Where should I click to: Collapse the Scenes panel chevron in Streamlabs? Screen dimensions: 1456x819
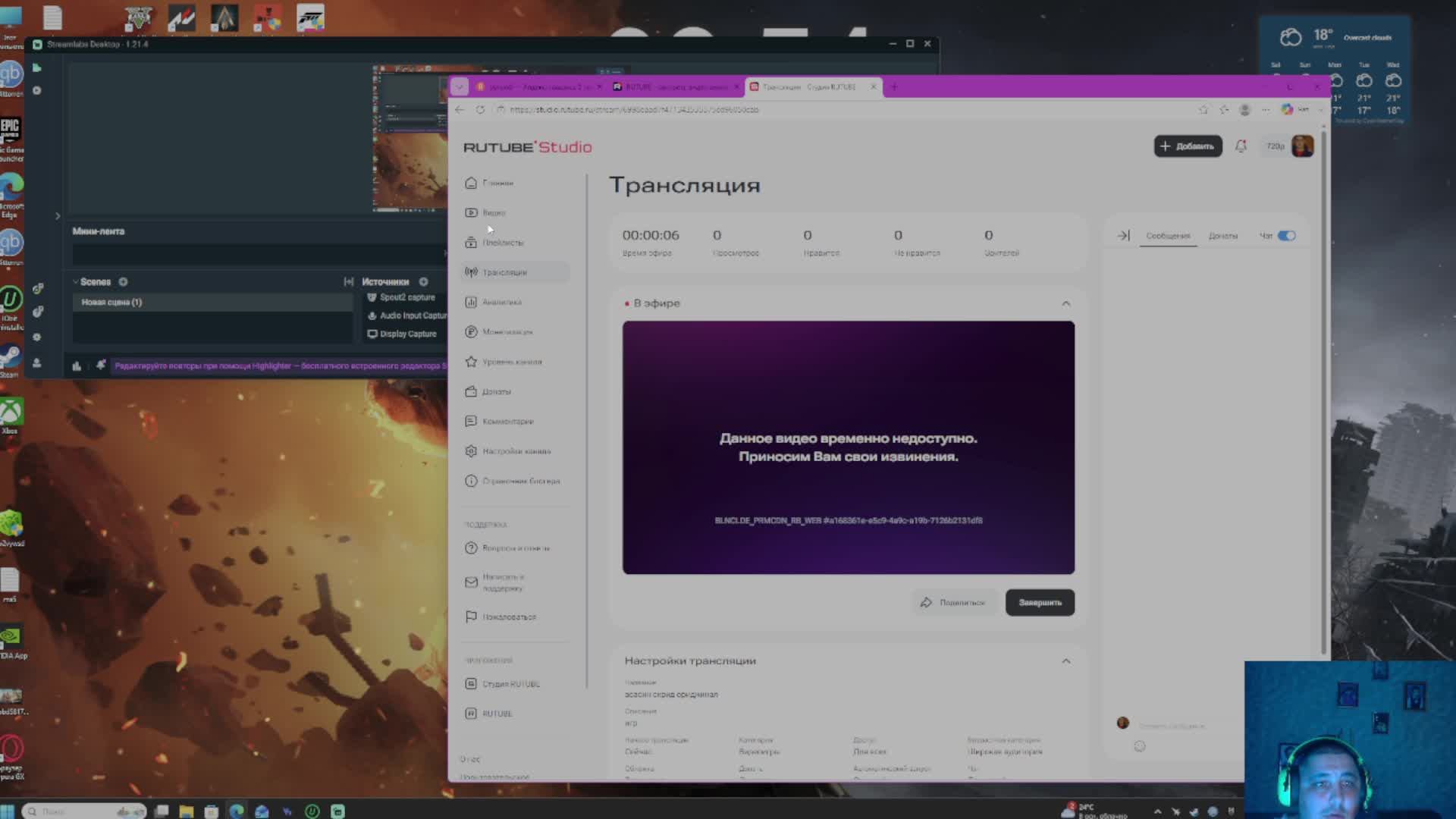coord(76,282)
